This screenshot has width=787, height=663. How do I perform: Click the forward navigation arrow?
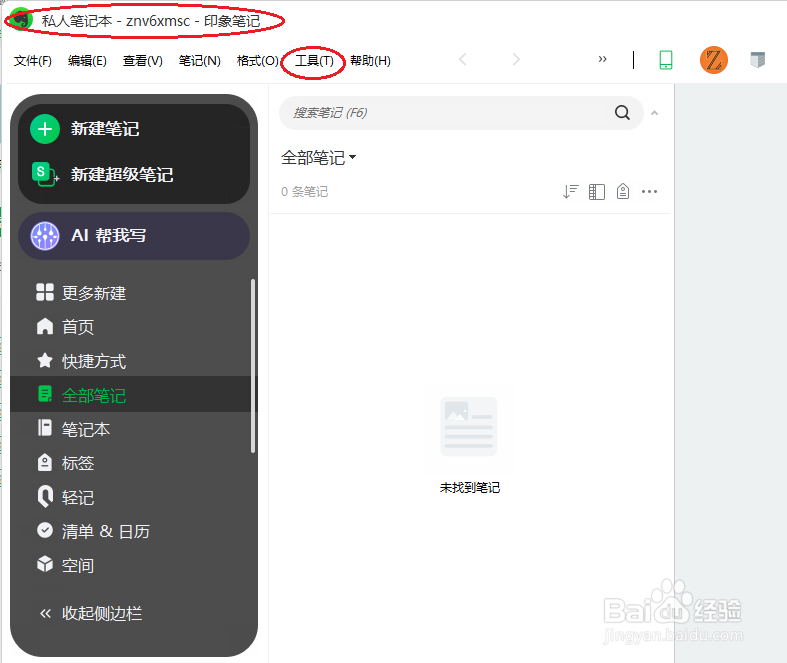(516, 59)
